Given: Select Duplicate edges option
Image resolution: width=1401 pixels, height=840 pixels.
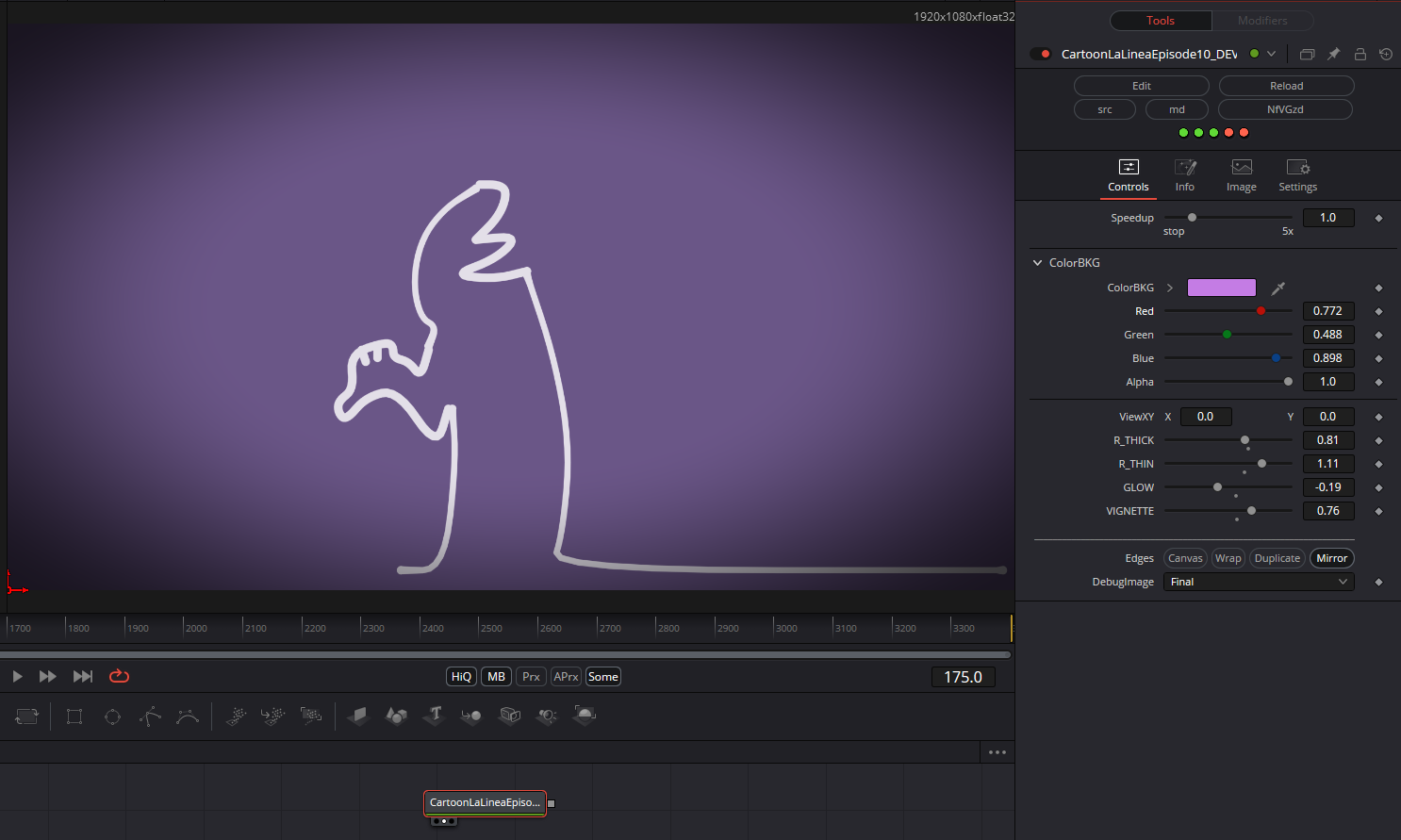Looking at the screenshot, I should coord(1277,558).
